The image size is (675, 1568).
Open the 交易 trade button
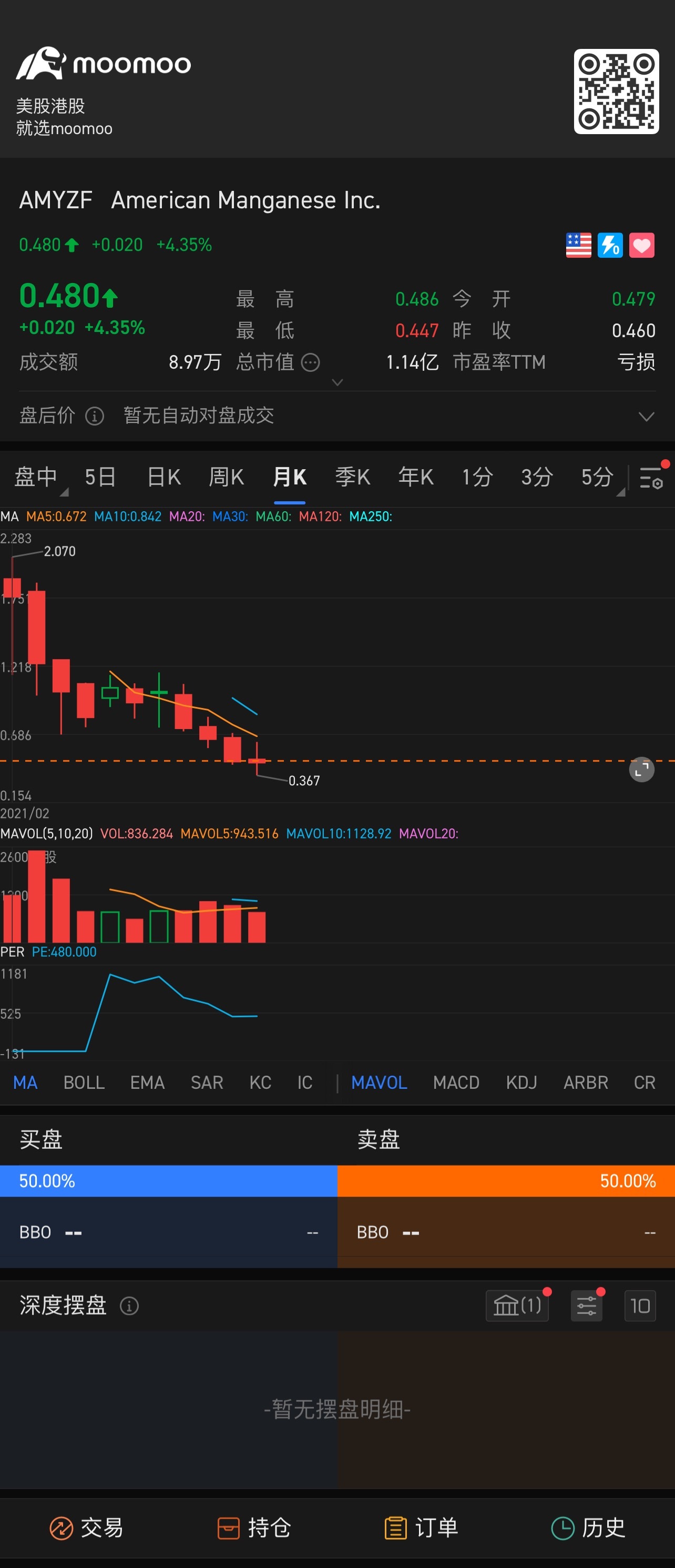pyautogui.click(x=86, y=1528)
